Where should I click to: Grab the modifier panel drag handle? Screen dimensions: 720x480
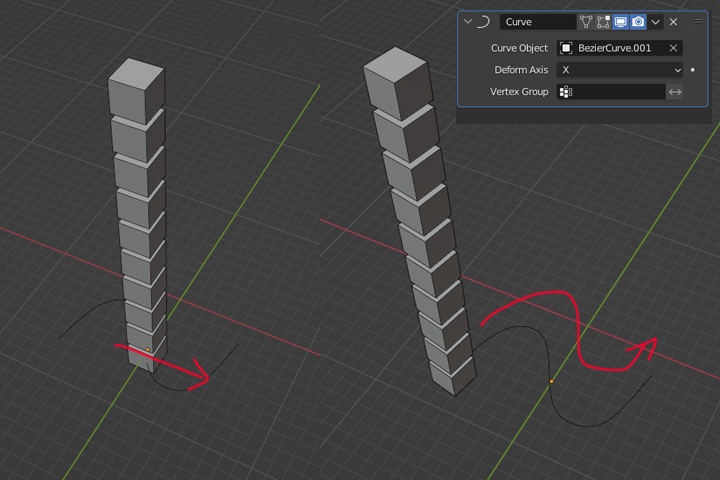click(x=698, y=21)
